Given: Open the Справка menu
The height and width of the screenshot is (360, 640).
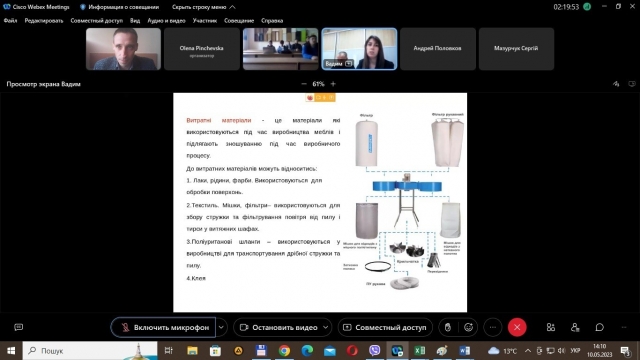Looking at the screenshot, I should [272, 20].
